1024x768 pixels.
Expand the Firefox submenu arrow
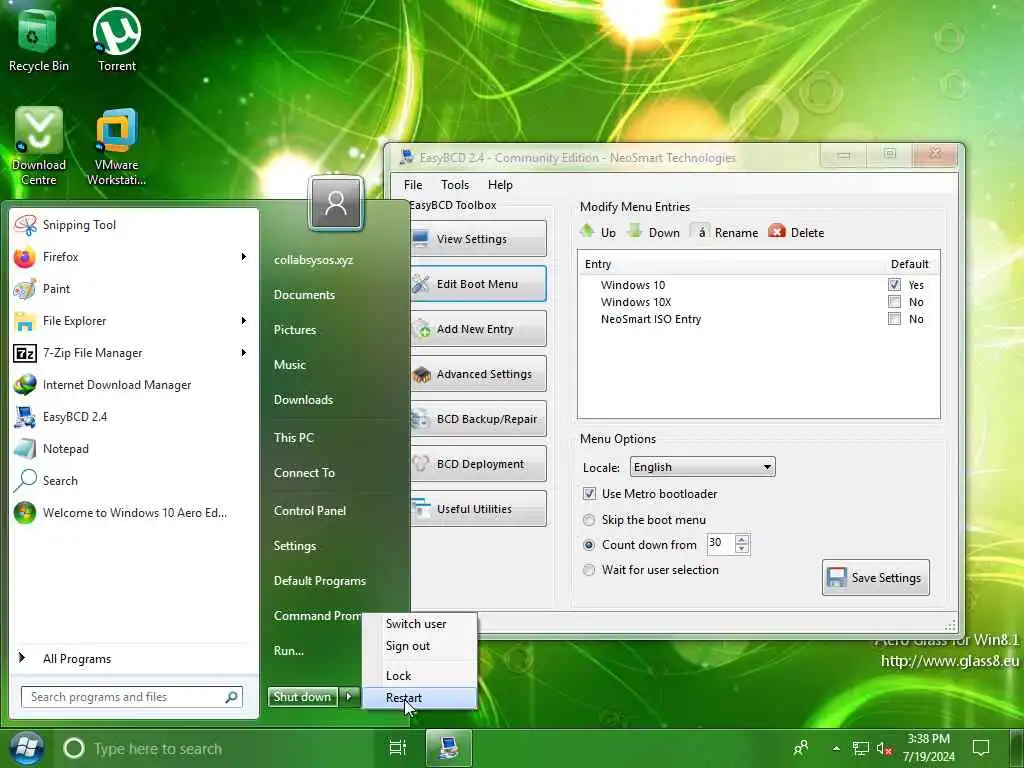click(x=244, y=257)
